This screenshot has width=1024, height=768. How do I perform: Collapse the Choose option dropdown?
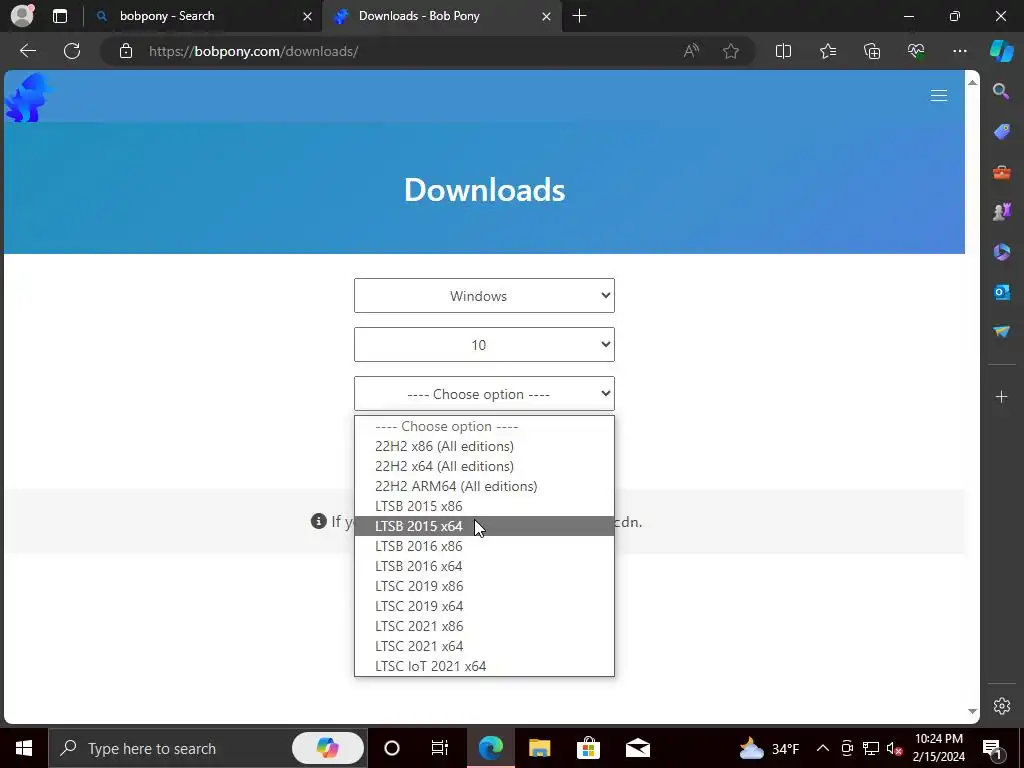click(484, 393)
